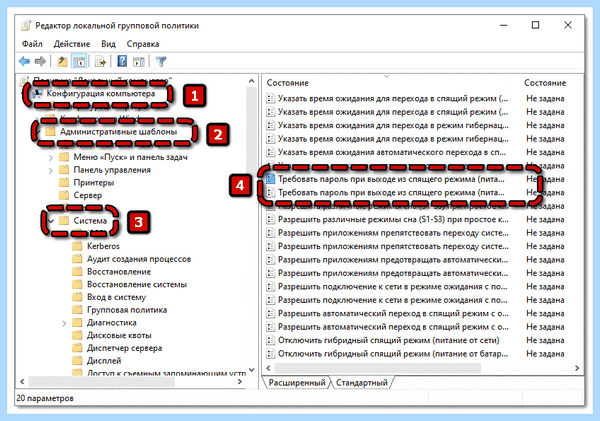Select Указать время ожидания автоматического перехода row
The height and width of the screenshot is (421, 600).
[x=392, y=152]
